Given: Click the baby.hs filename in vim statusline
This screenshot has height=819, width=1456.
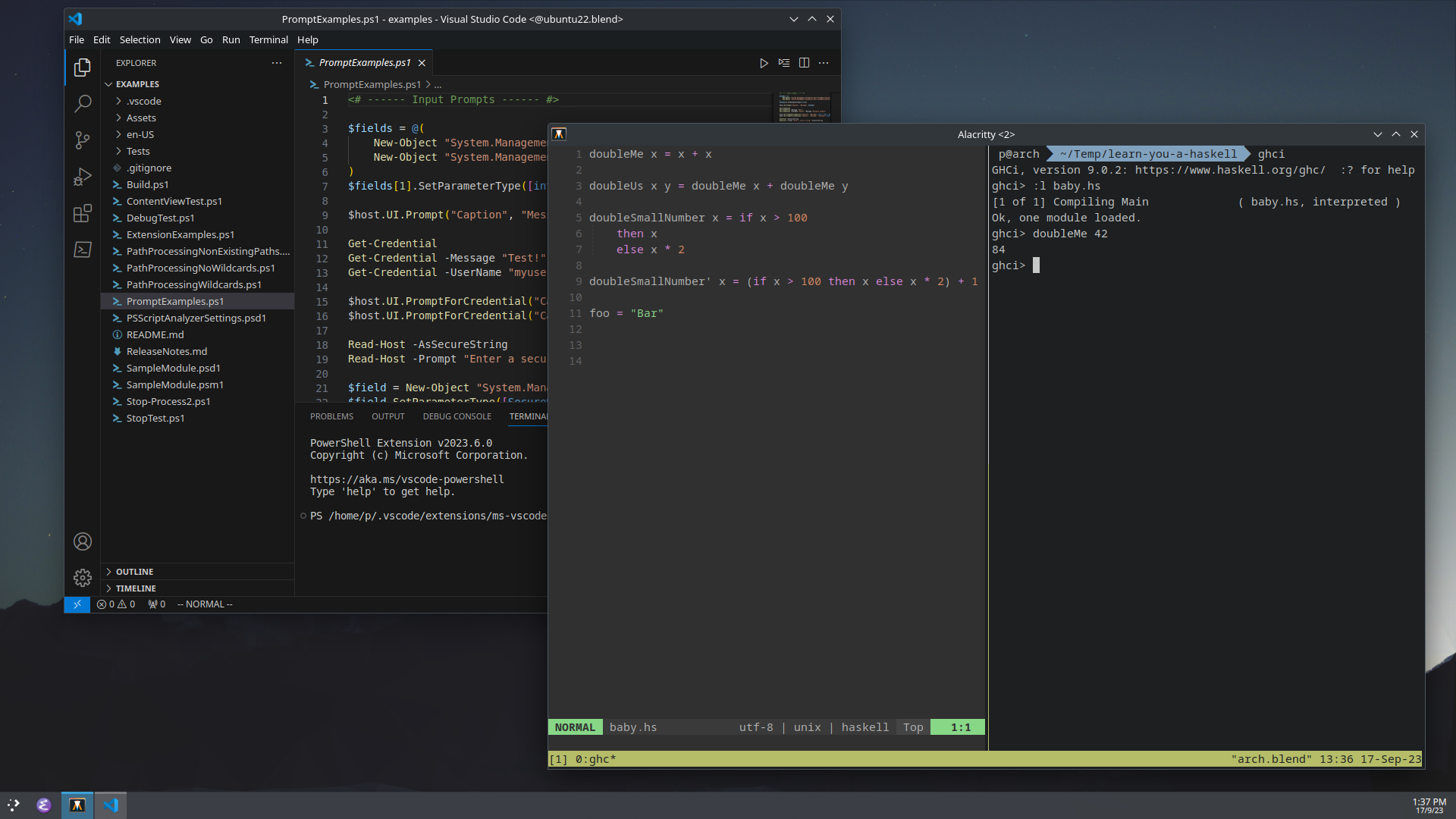Looking at the screenshot, I should pos(633,727).
